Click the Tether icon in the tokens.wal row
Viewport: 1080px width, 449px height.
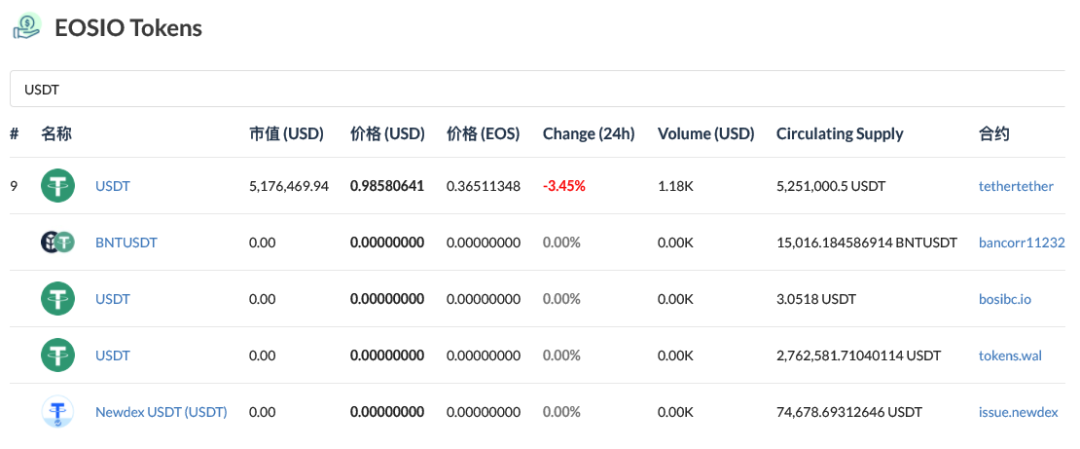tap(58, 355)
